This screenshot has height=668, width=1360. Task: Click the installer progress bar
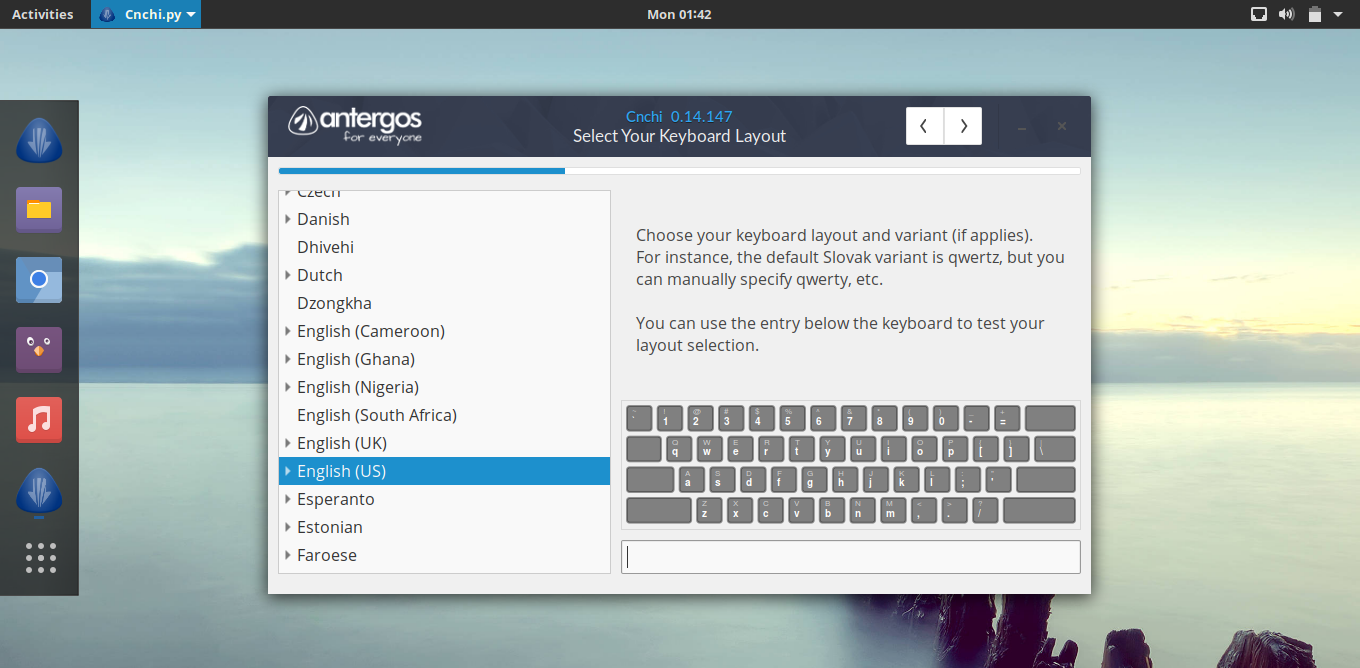click(679, 171)
